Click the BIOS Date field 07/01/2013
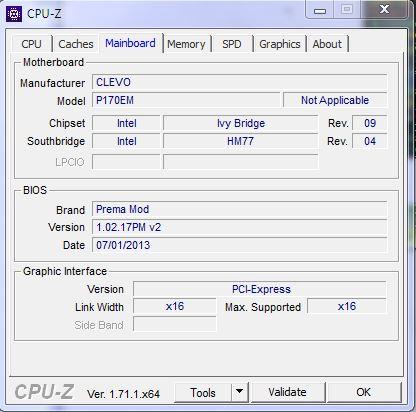 [x=239, y=245]
